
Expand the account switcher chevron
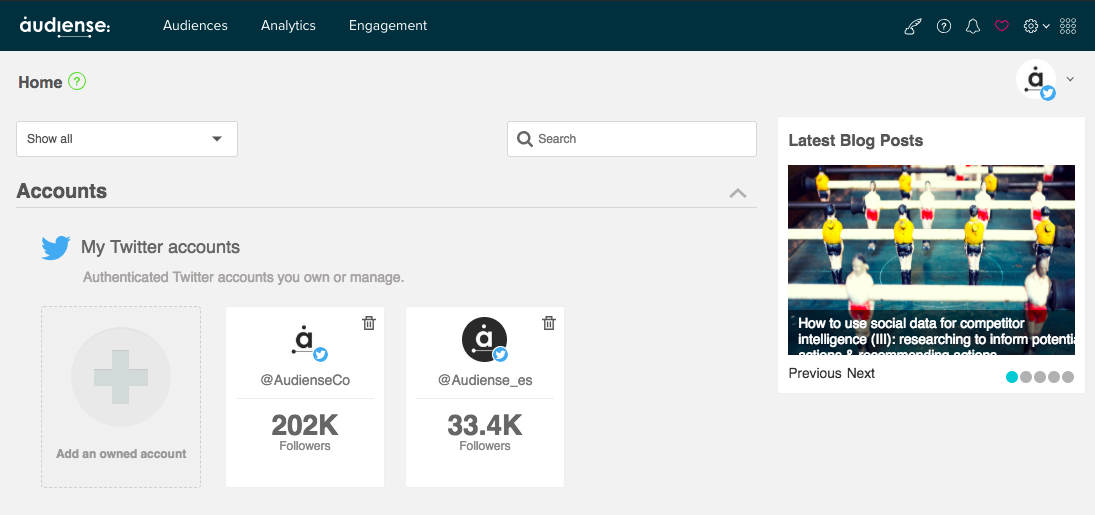(1070, 79)
